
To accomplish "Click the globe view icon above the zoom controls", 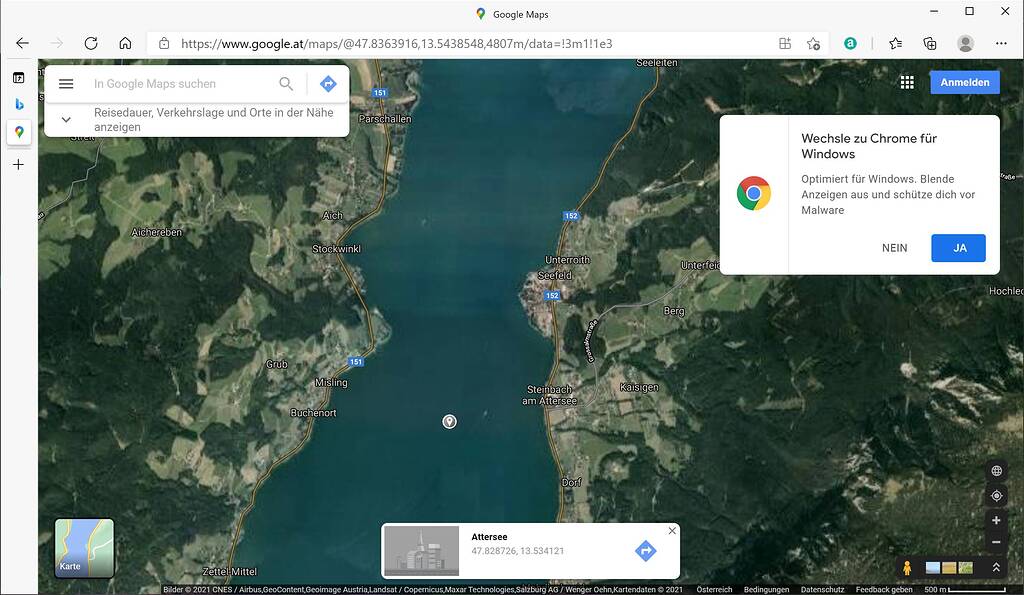I will pyautogui.click(x=996, y=470).
